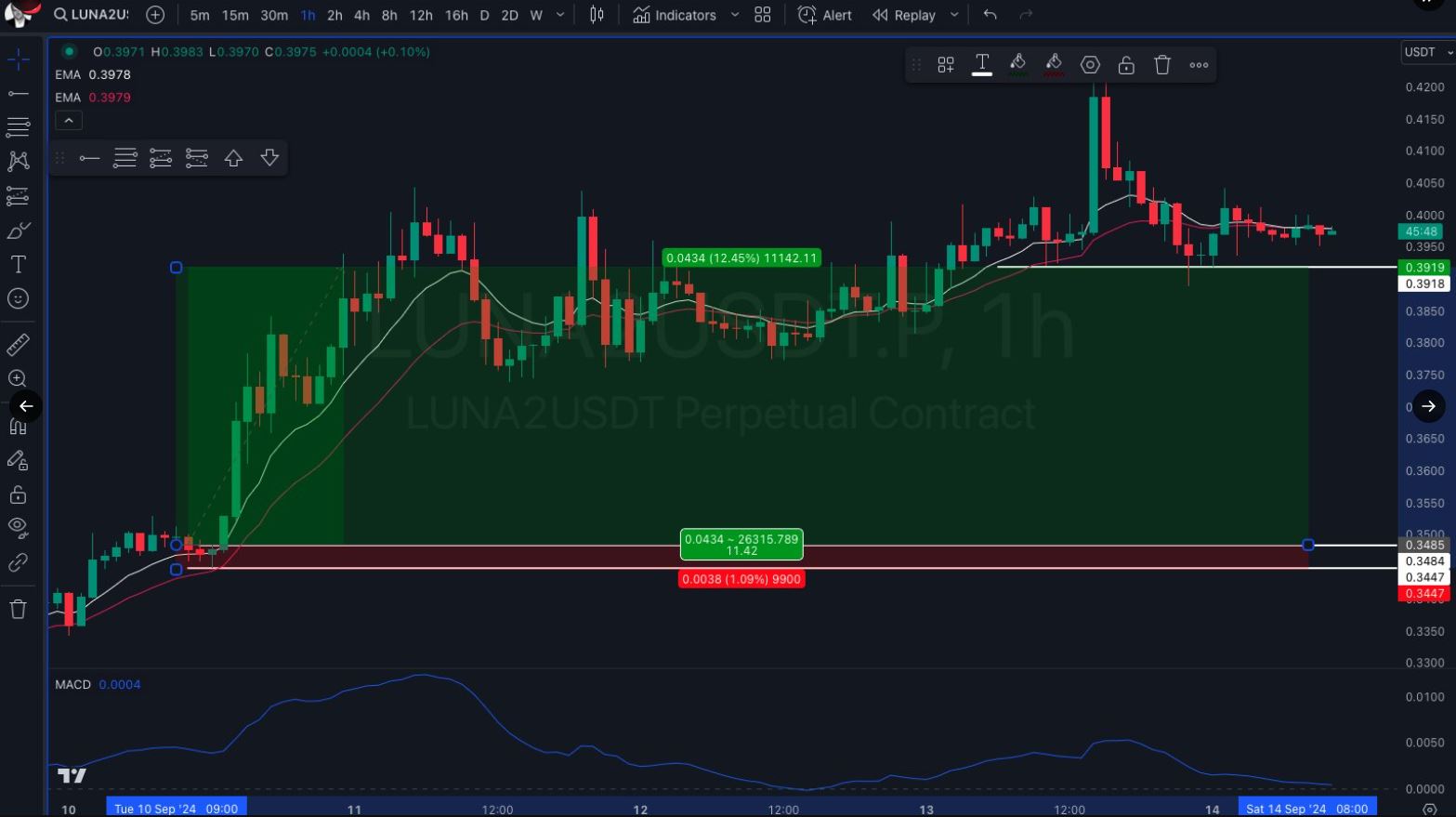Switch to the 5m timeframe
The width and height of the screenshot is (1456, 817).
point(200,15)
